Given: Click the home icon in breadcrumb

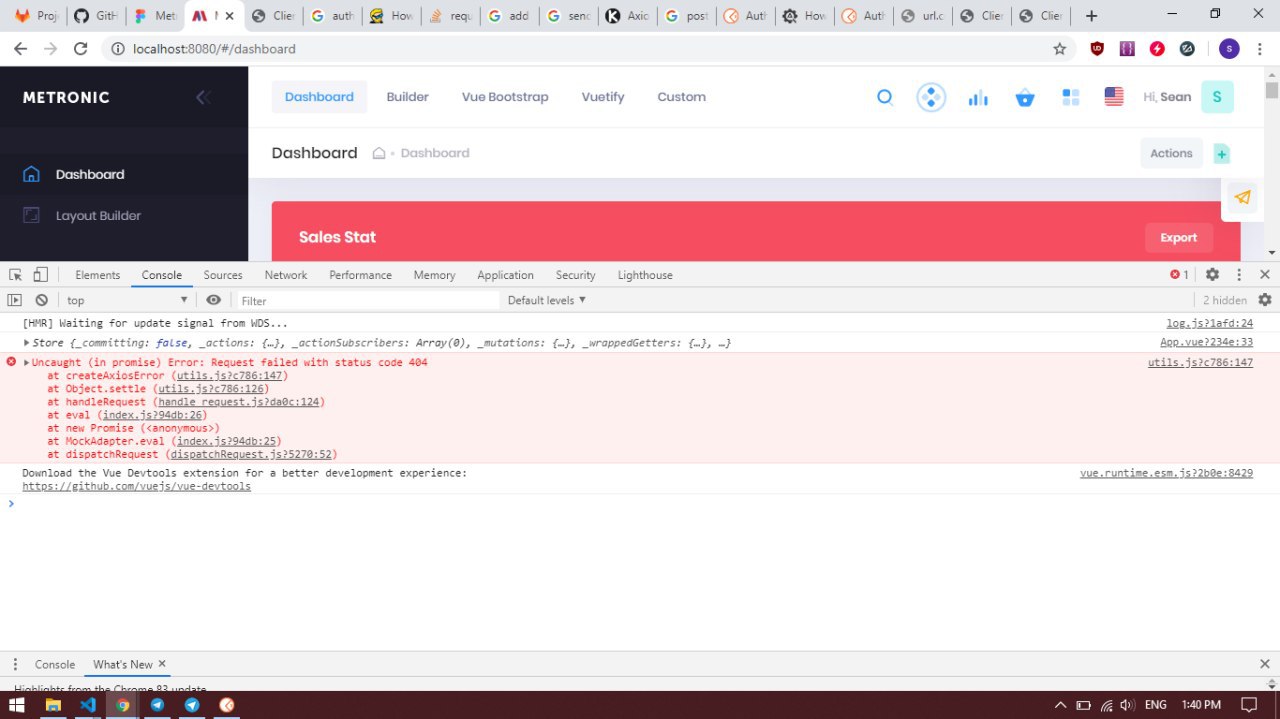Looking at the screenshot, I should (379, 153).
